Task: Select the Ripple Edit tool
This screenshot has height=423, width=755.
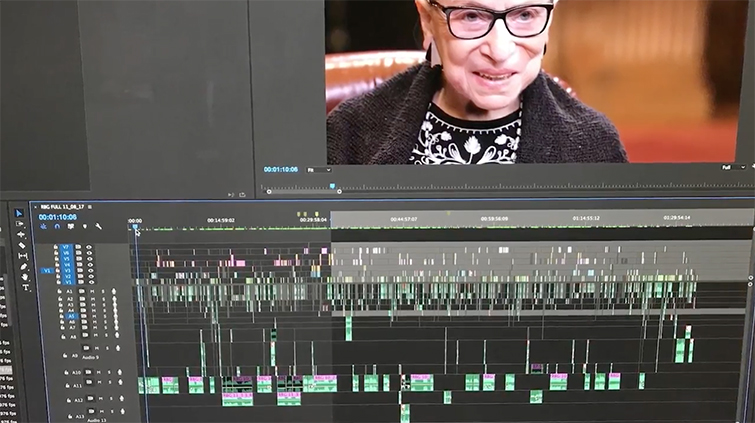Action: pos(21,234)
